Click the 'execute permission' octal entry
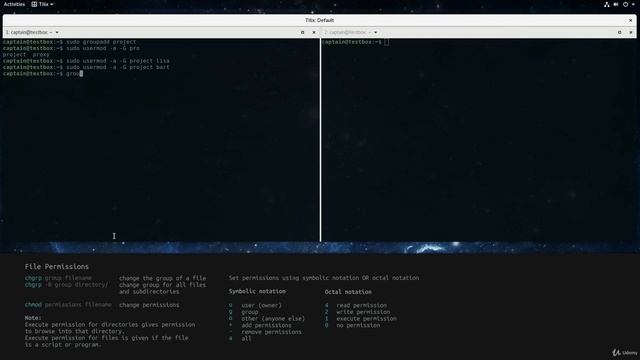The height and width of the screenshot is (360, 640). [x=367, y=319]
